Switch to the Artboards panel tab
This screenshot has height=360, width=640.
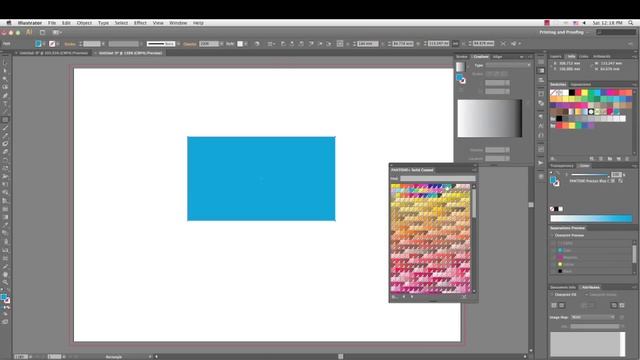point(602,56)
